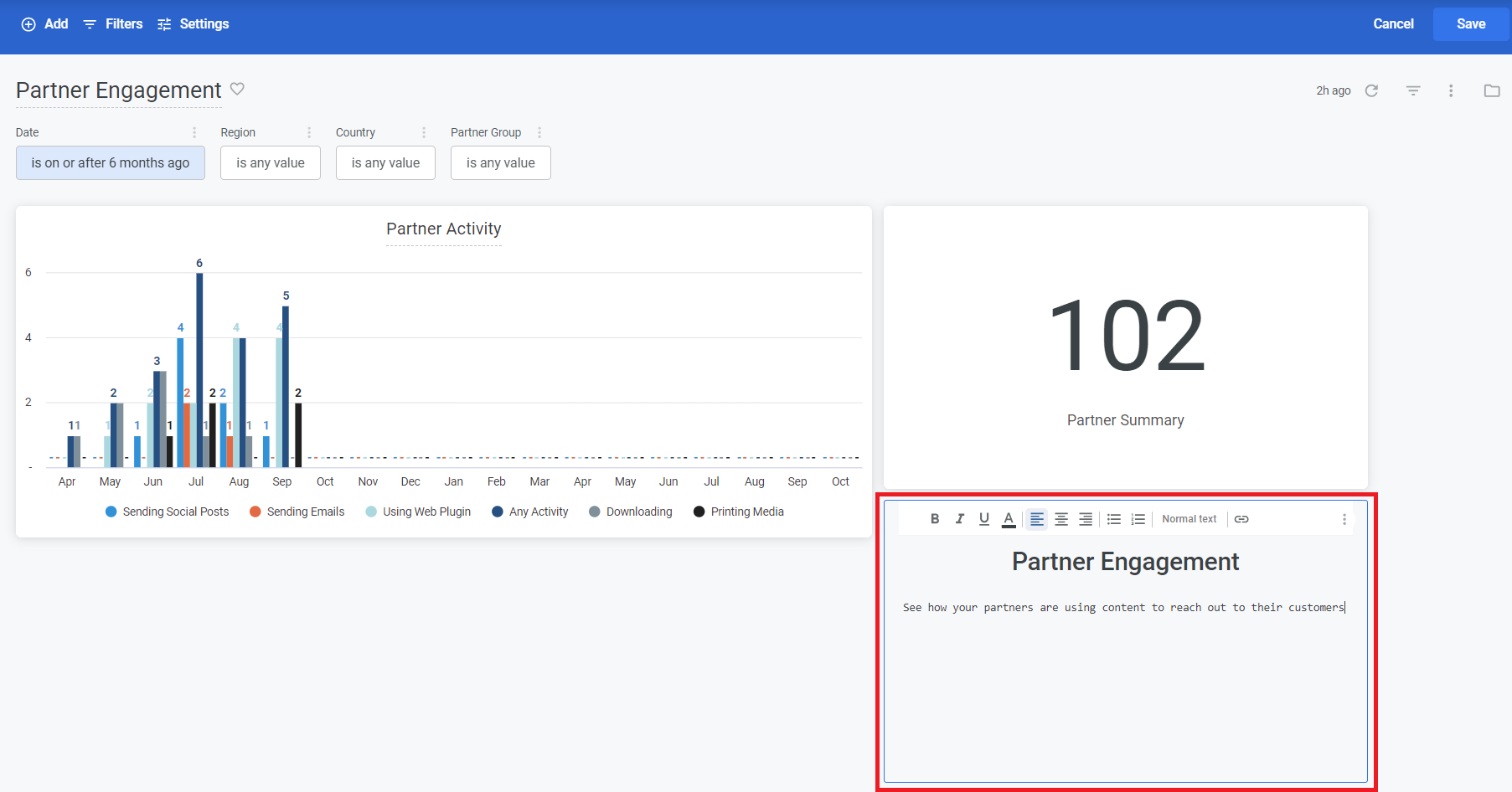
Task: Apply italic formatting in the text editor
Action: coord(959,519)
